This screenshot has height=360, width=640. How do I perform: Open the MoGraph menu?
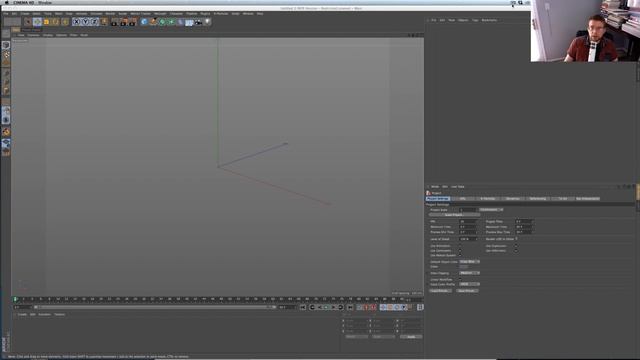(x=160, y=14)
